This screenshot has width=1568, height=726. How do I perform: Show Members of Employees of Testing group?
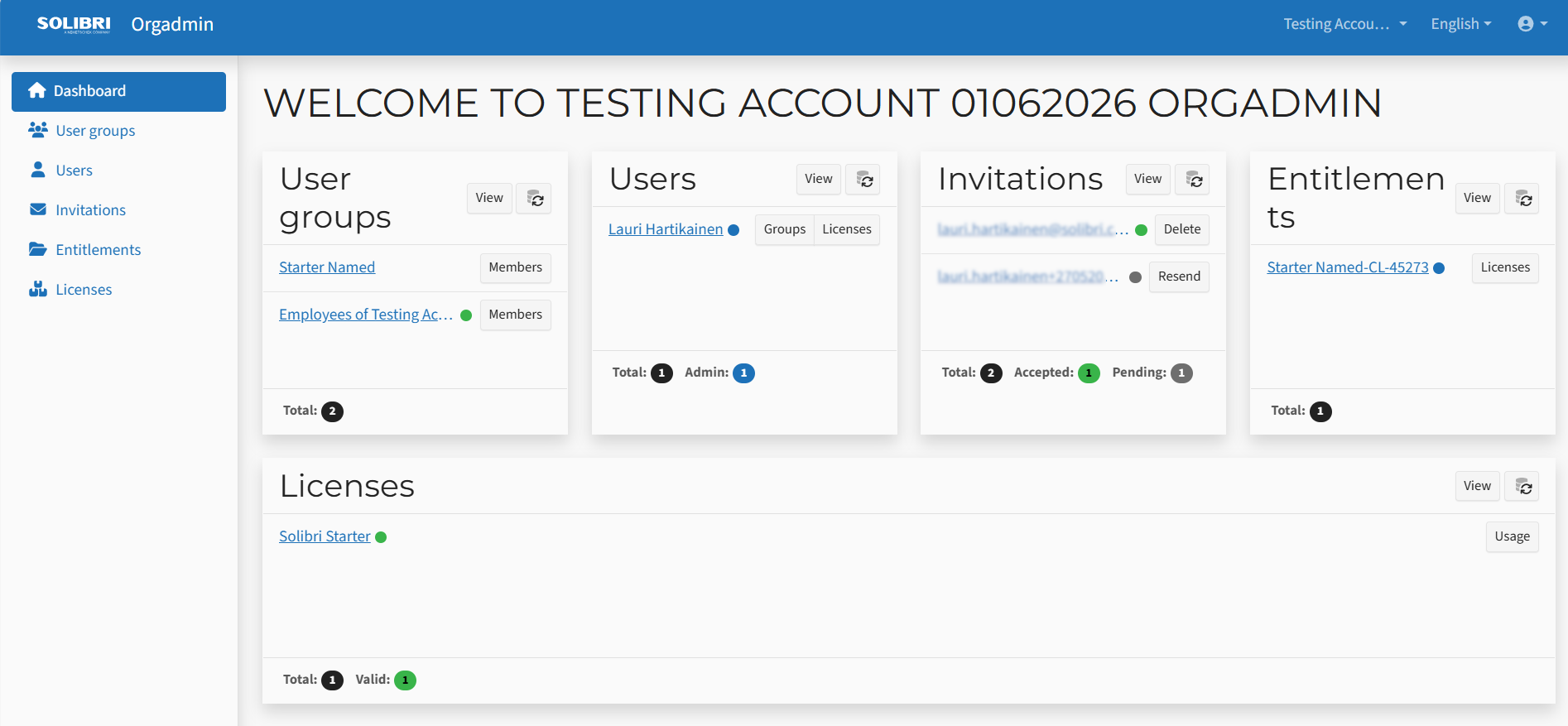click(516, 315)
